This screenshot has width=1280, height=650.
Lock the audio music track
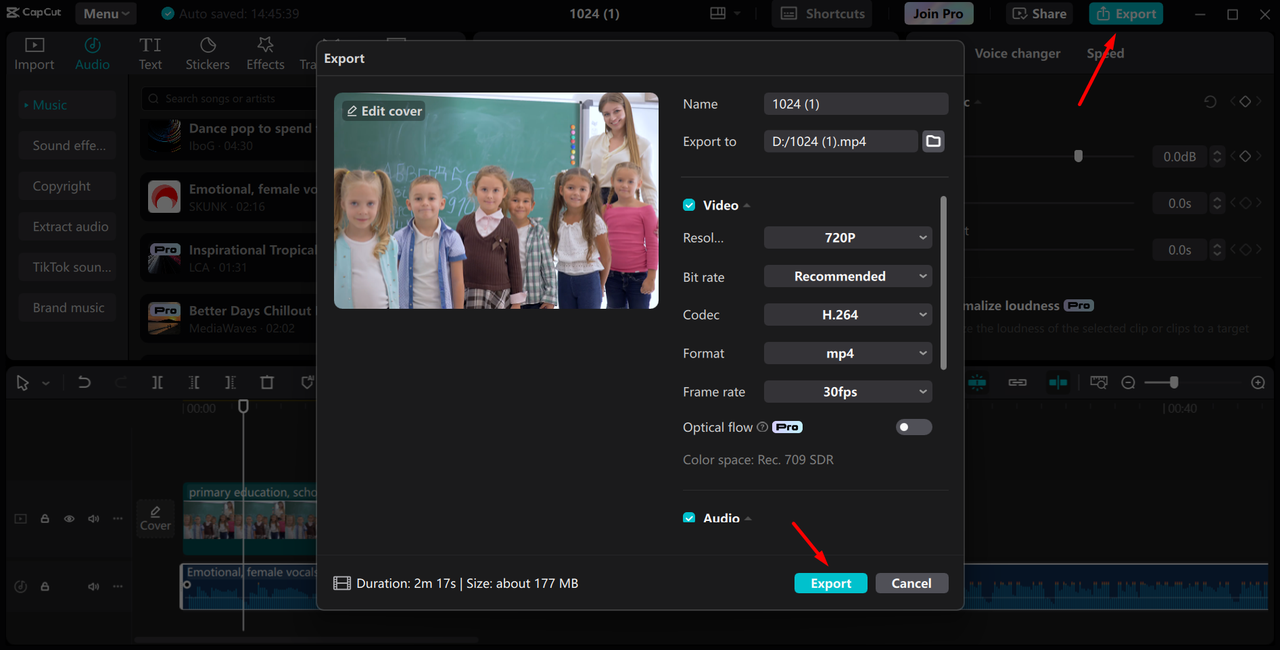(45, 587)
